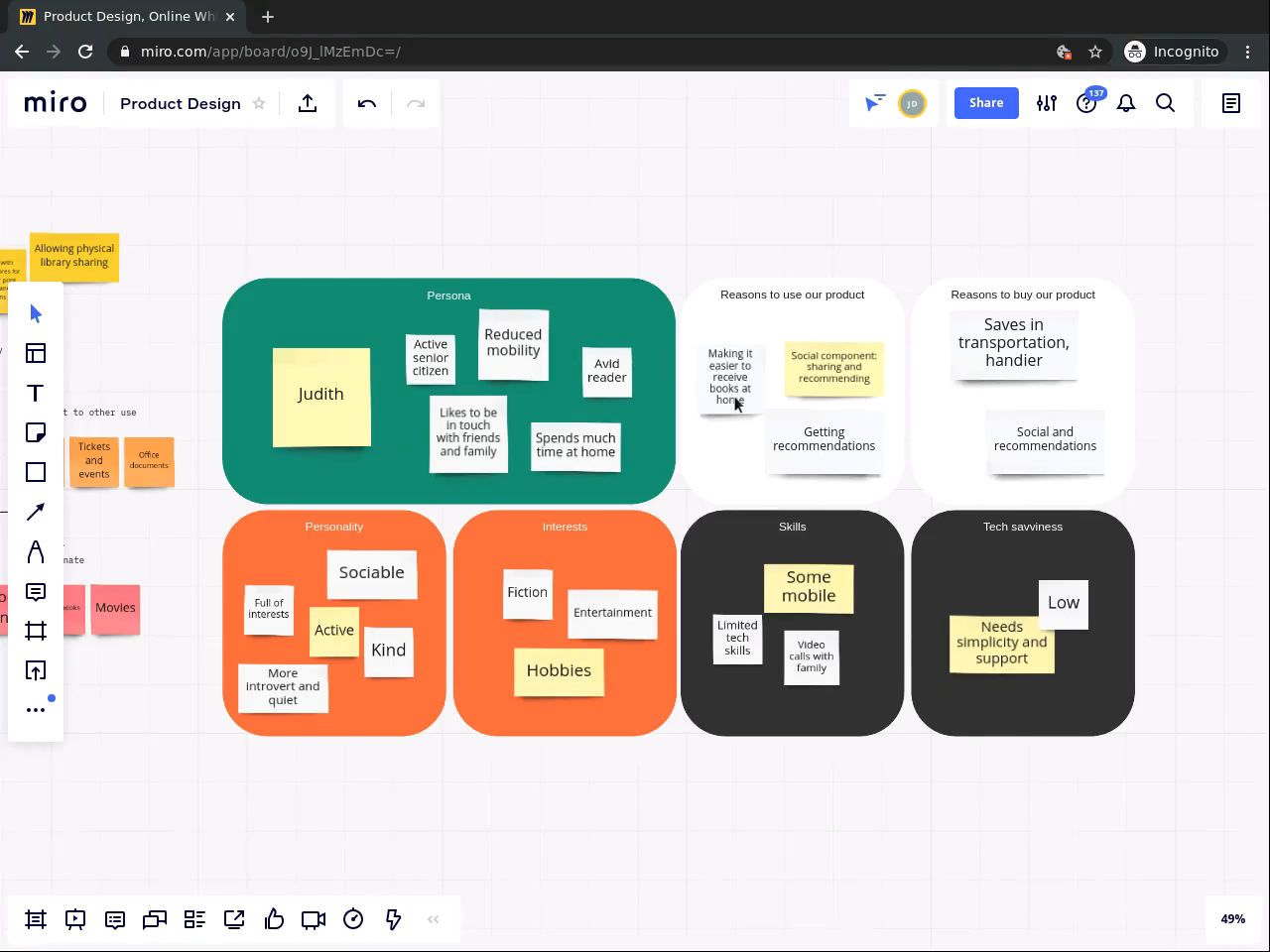Select the Low note in Tech savviness
Screen dimensions: 1270x952
pyautogui.click(x=1064, y=604)
